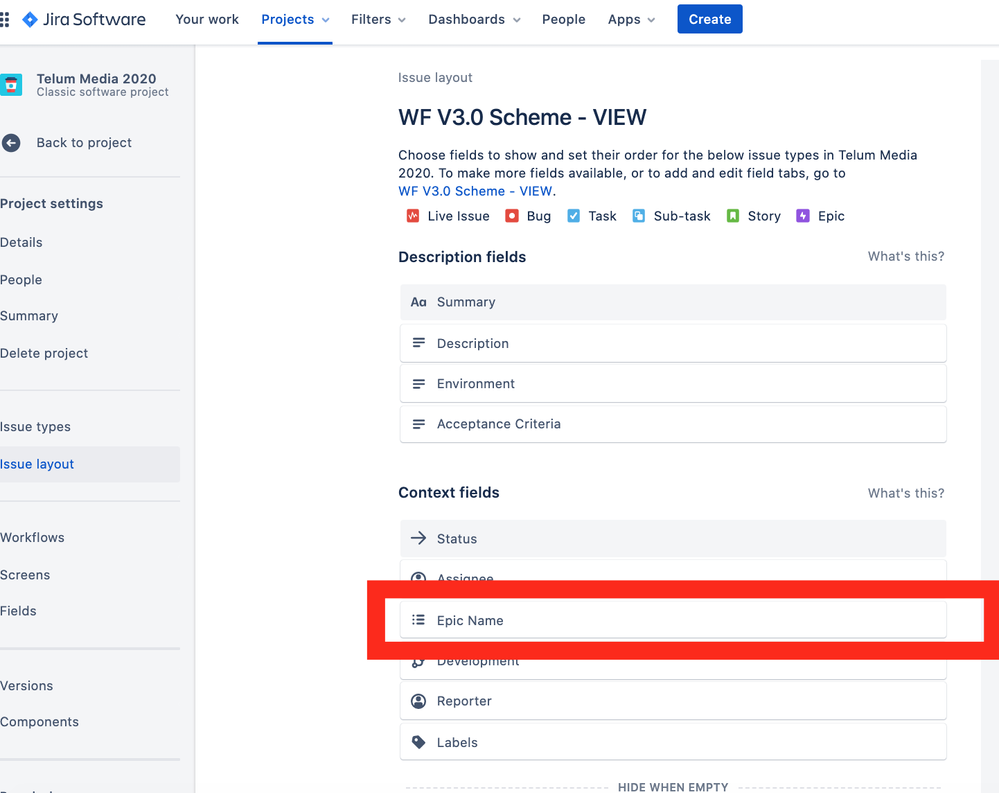Select the Description field row
Image resolution: width=999 pixels, height=793 pixels.
pyautogui.click(x=673, y=343)
